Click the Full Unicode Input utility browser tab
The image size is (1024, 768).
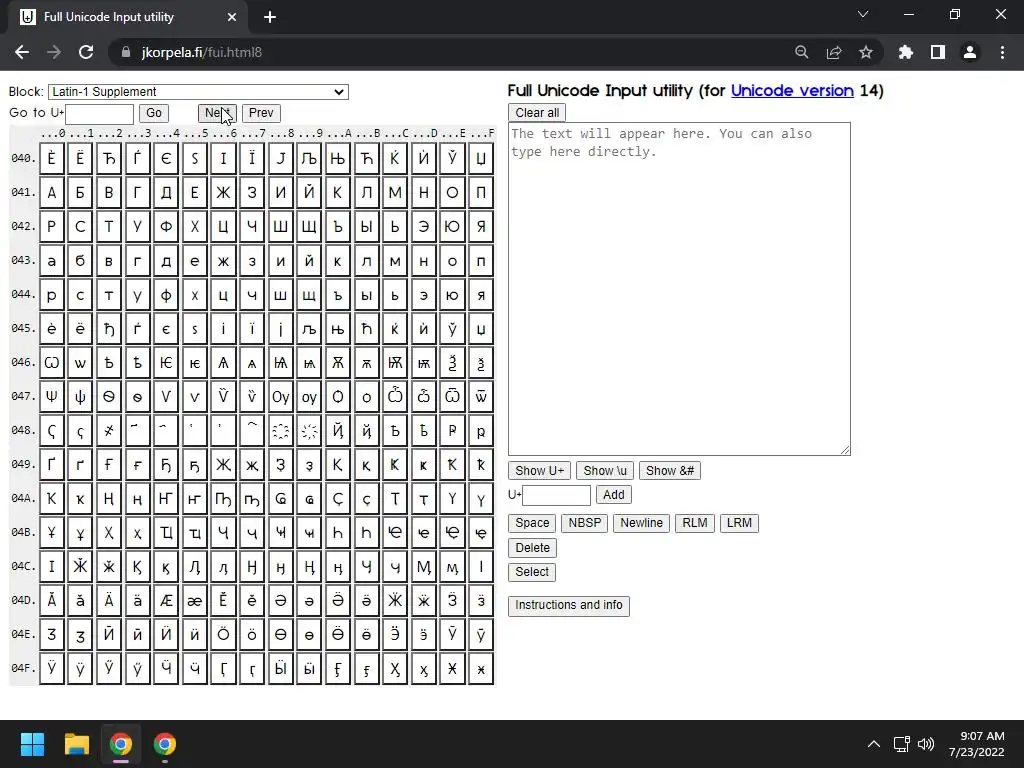128,17
